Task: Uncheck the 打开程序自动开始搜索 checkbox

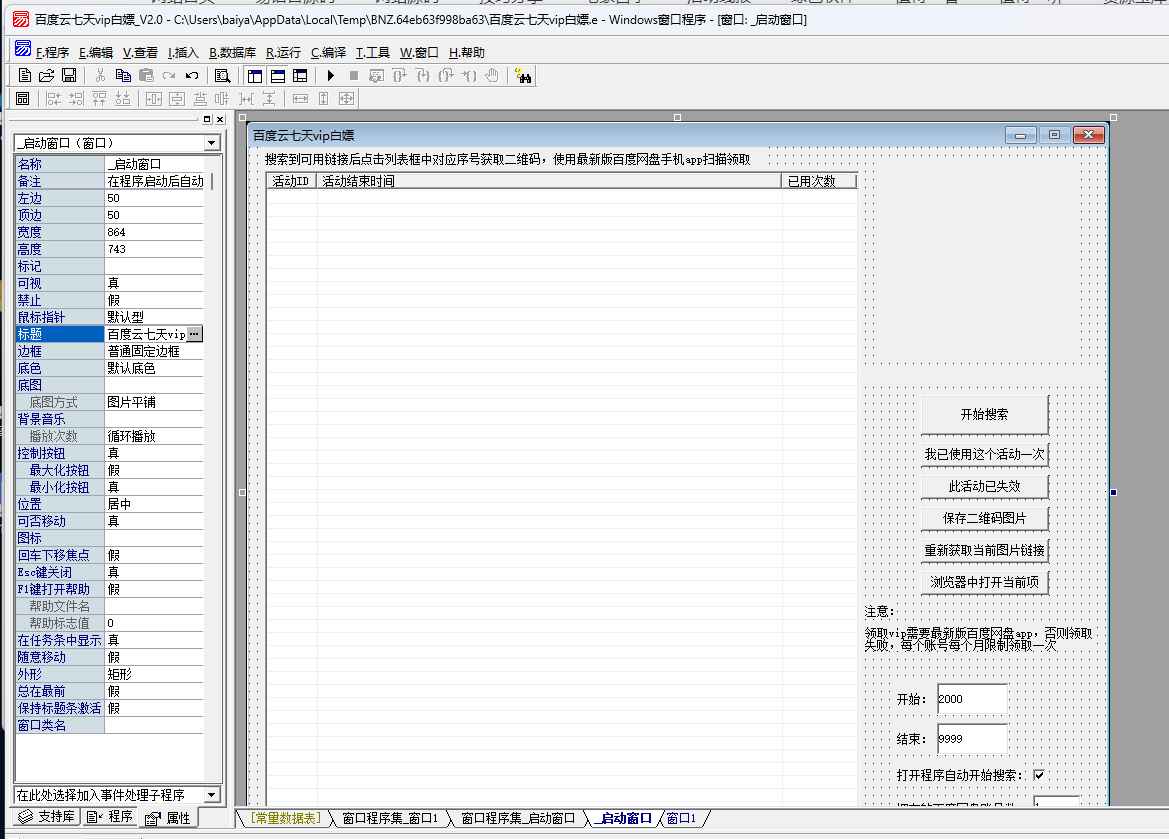Action: 1038,775
